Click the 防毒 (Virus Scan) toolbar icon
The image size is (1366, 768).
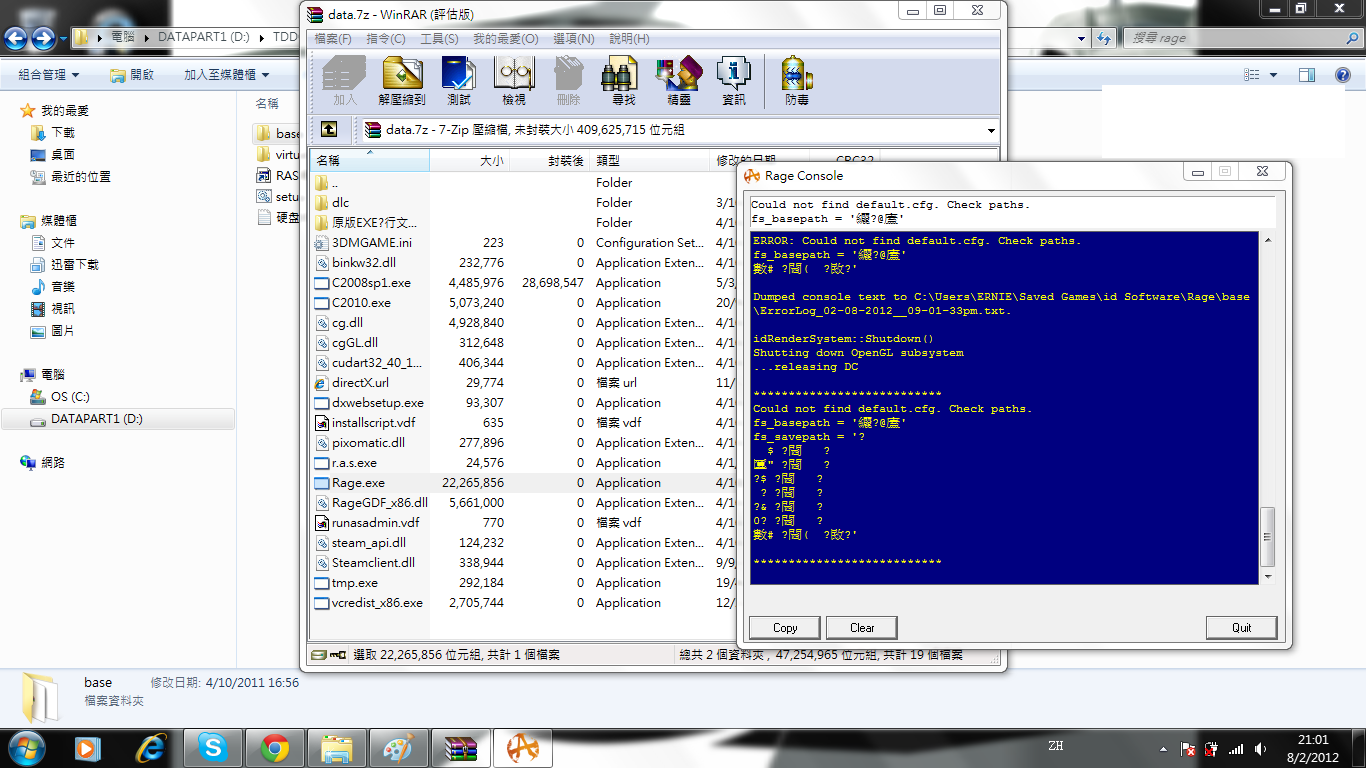point(797,81)
